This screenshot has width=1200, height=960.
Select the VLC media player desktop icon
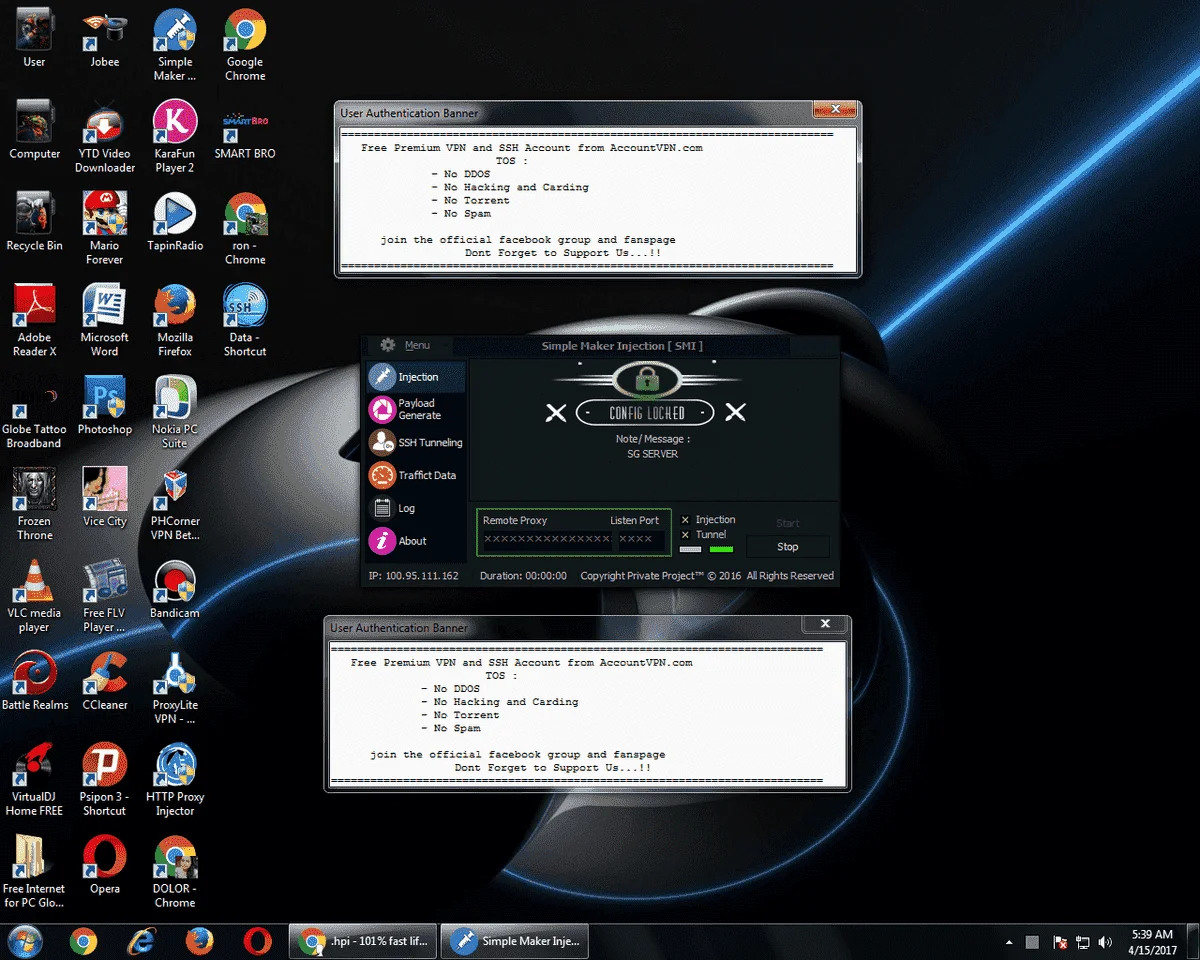pos(35,597)
